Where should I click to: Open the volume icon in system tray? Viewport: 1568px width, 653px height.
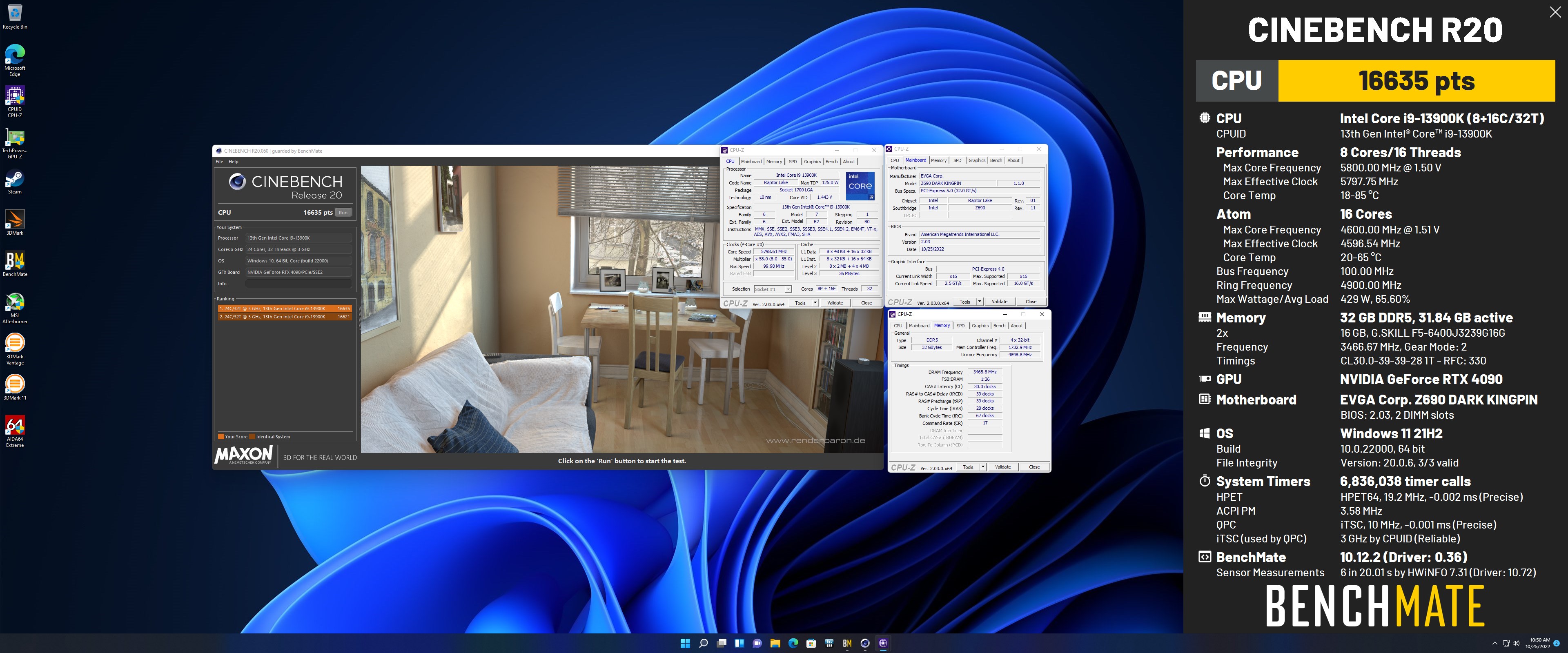(1516, 643)
